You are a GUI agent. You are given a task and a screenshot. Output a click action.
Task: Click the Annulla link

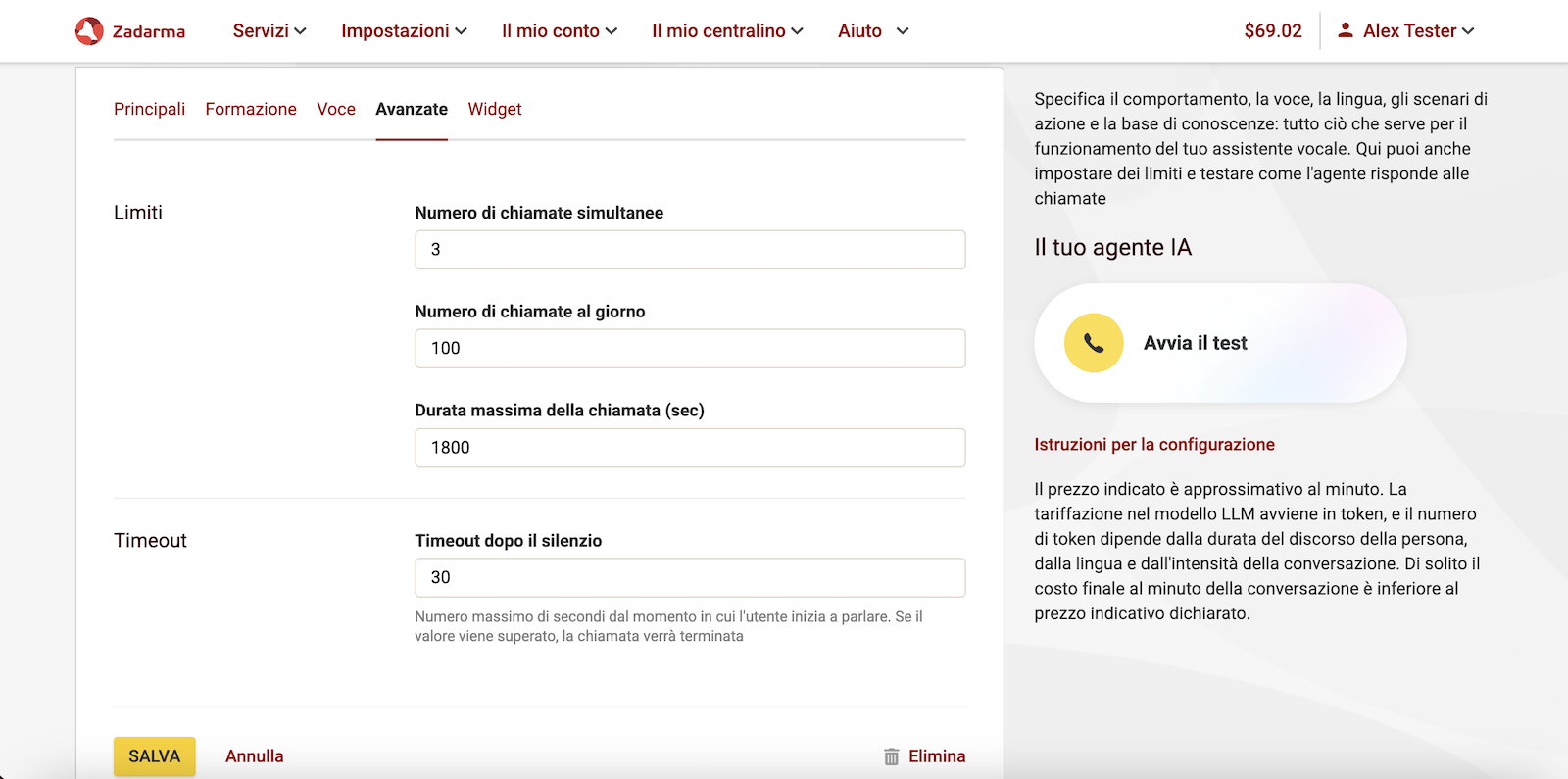pyautogui.click(x=255, y=756)
